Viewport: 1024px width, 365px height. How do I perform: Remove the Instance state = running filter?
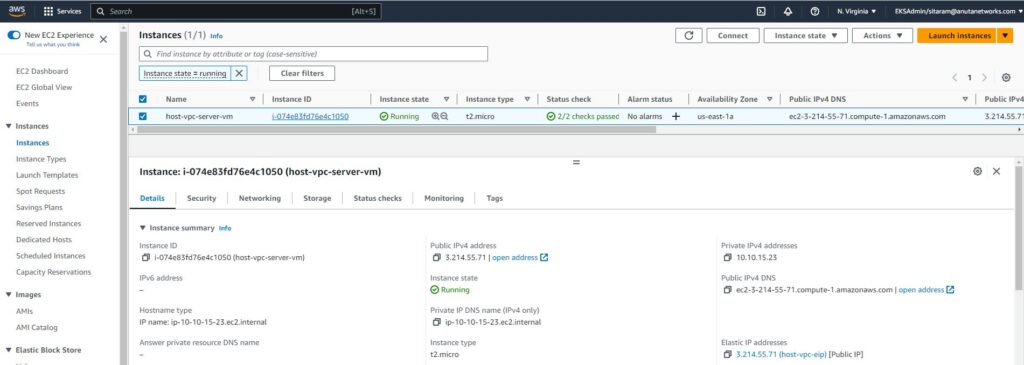point(239,73)
